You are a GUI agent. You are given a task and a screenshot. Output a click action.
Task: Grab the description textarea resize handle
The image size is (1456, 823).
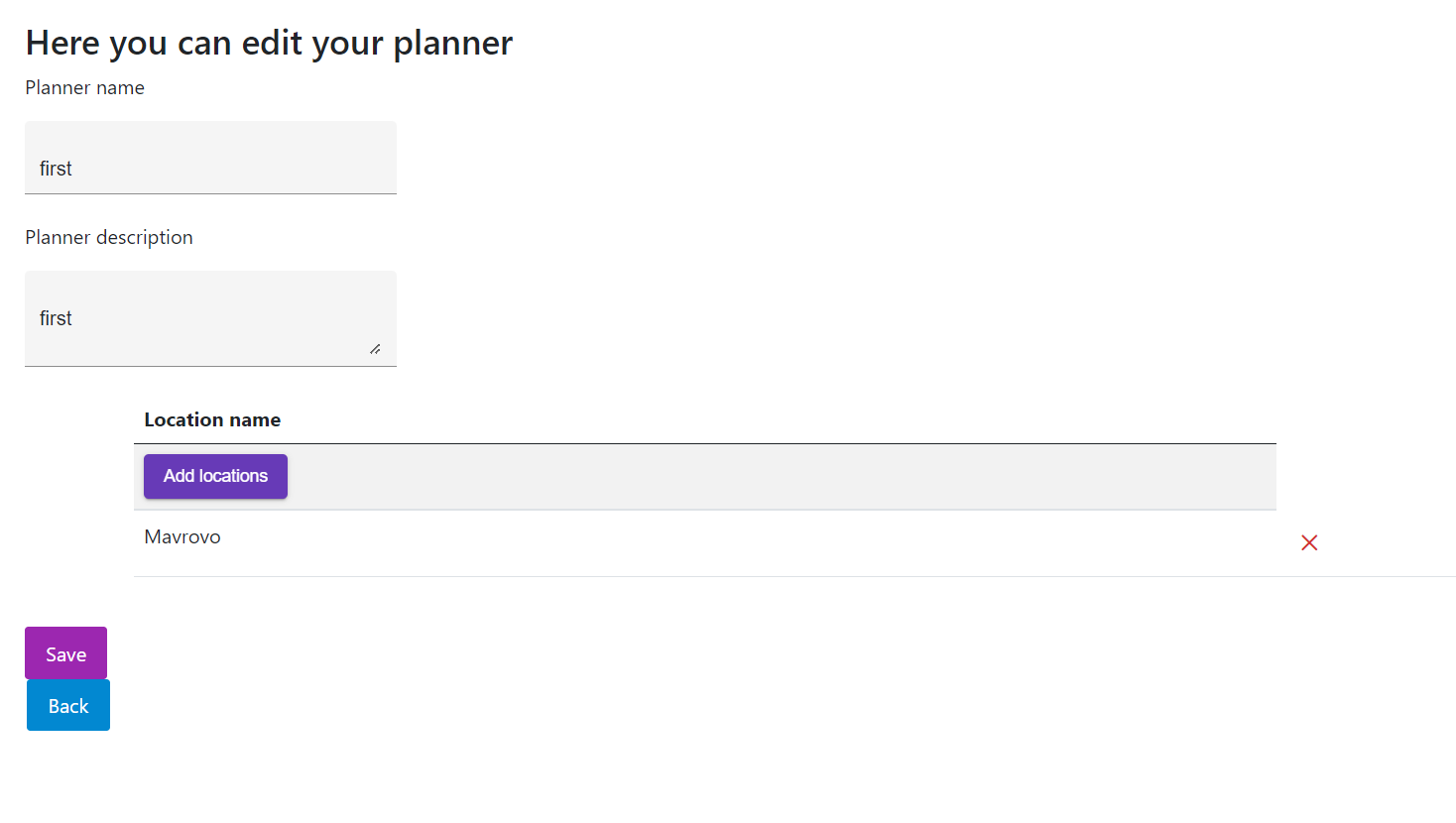375,349
